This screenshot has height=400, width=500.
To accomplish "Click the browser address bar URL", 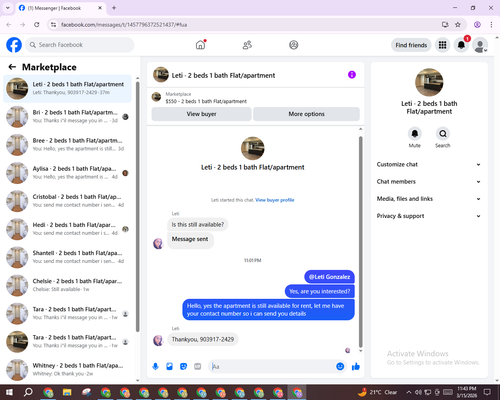I will [124, 25].
